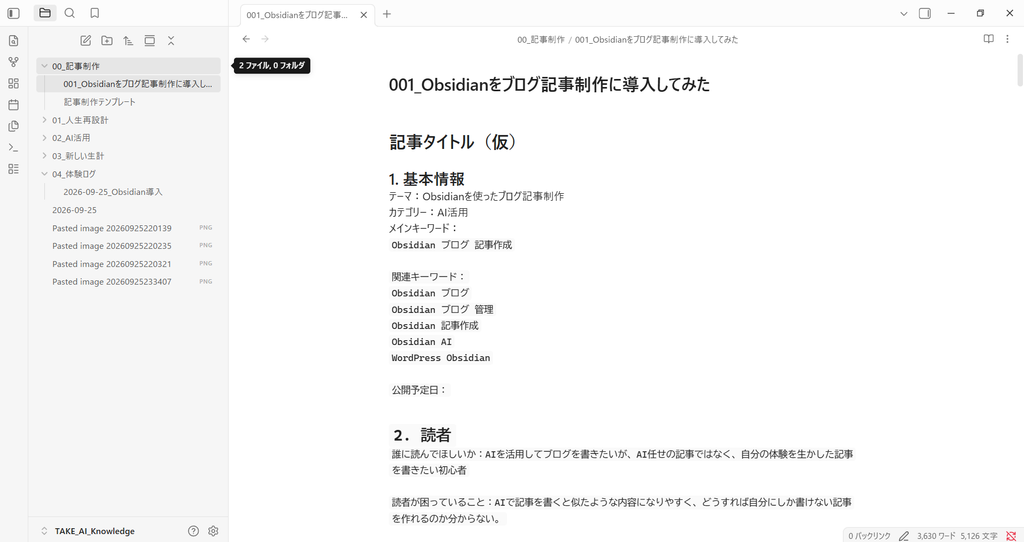
Task: Click the 0 バックリンク status item
Action: 869,536
